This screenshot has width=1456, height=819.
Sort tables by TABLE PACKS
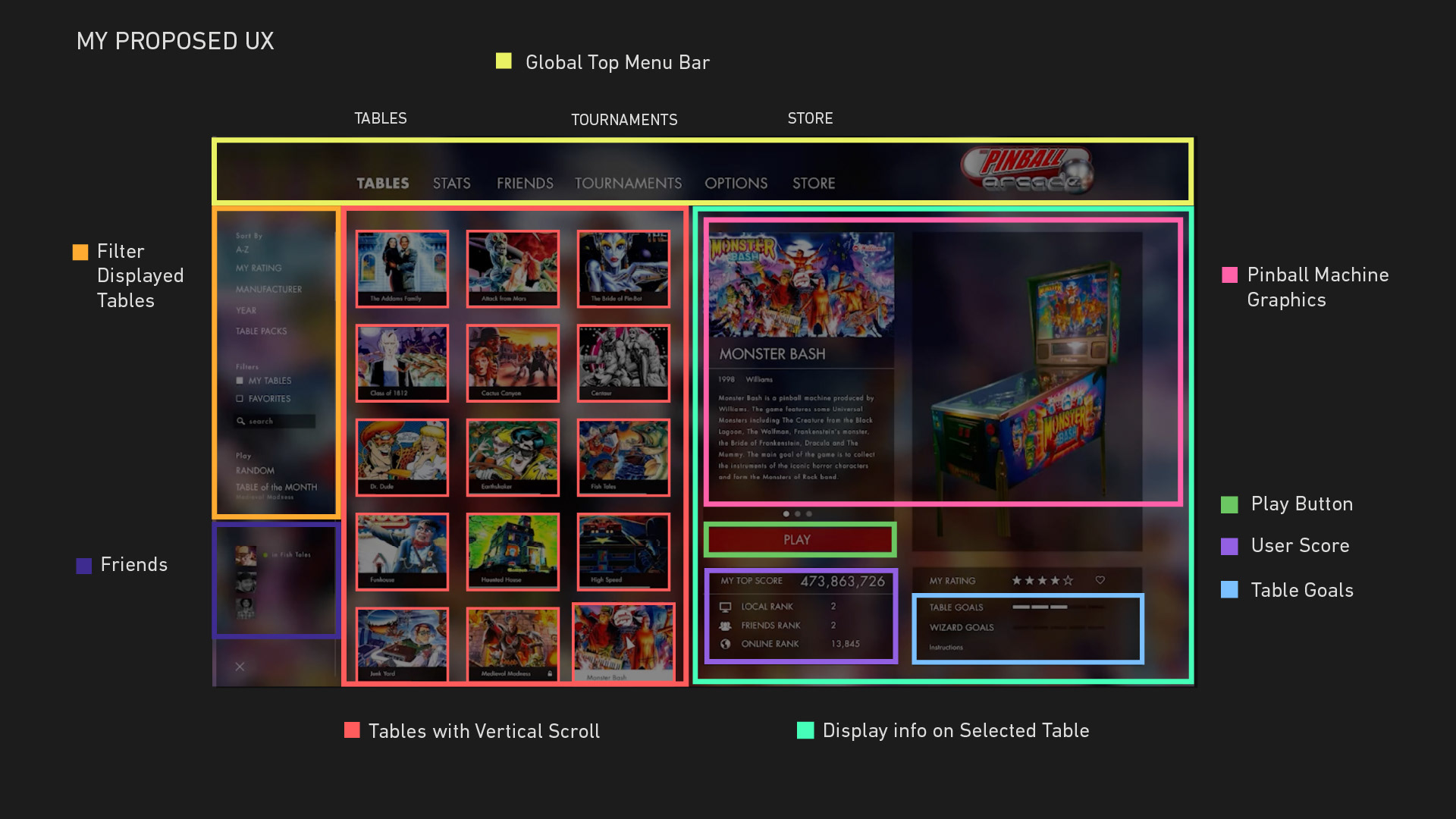tap(261, 331)
